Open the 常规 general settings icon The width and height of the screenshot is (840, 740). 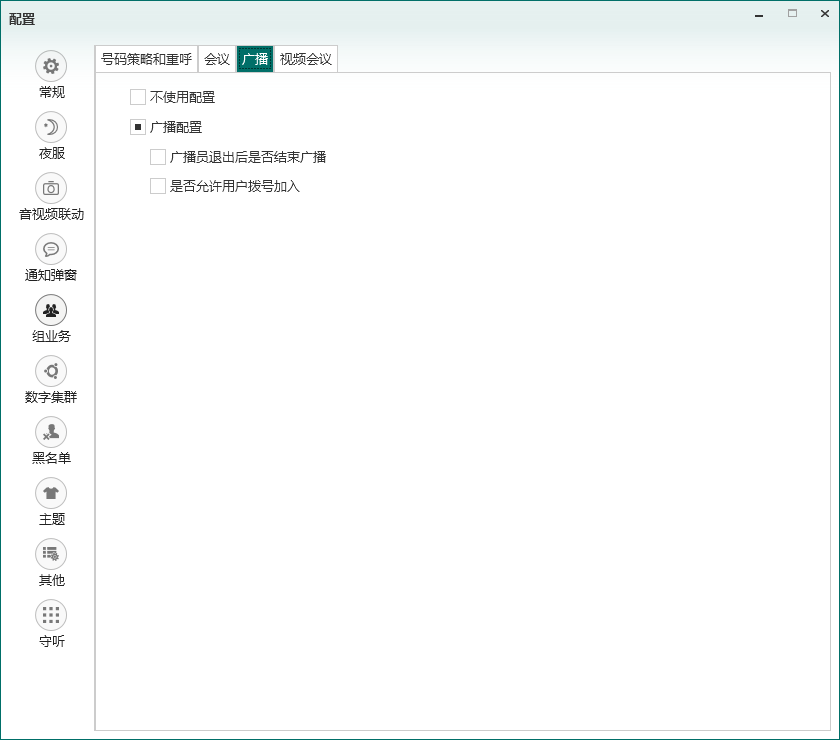(51, 66)
